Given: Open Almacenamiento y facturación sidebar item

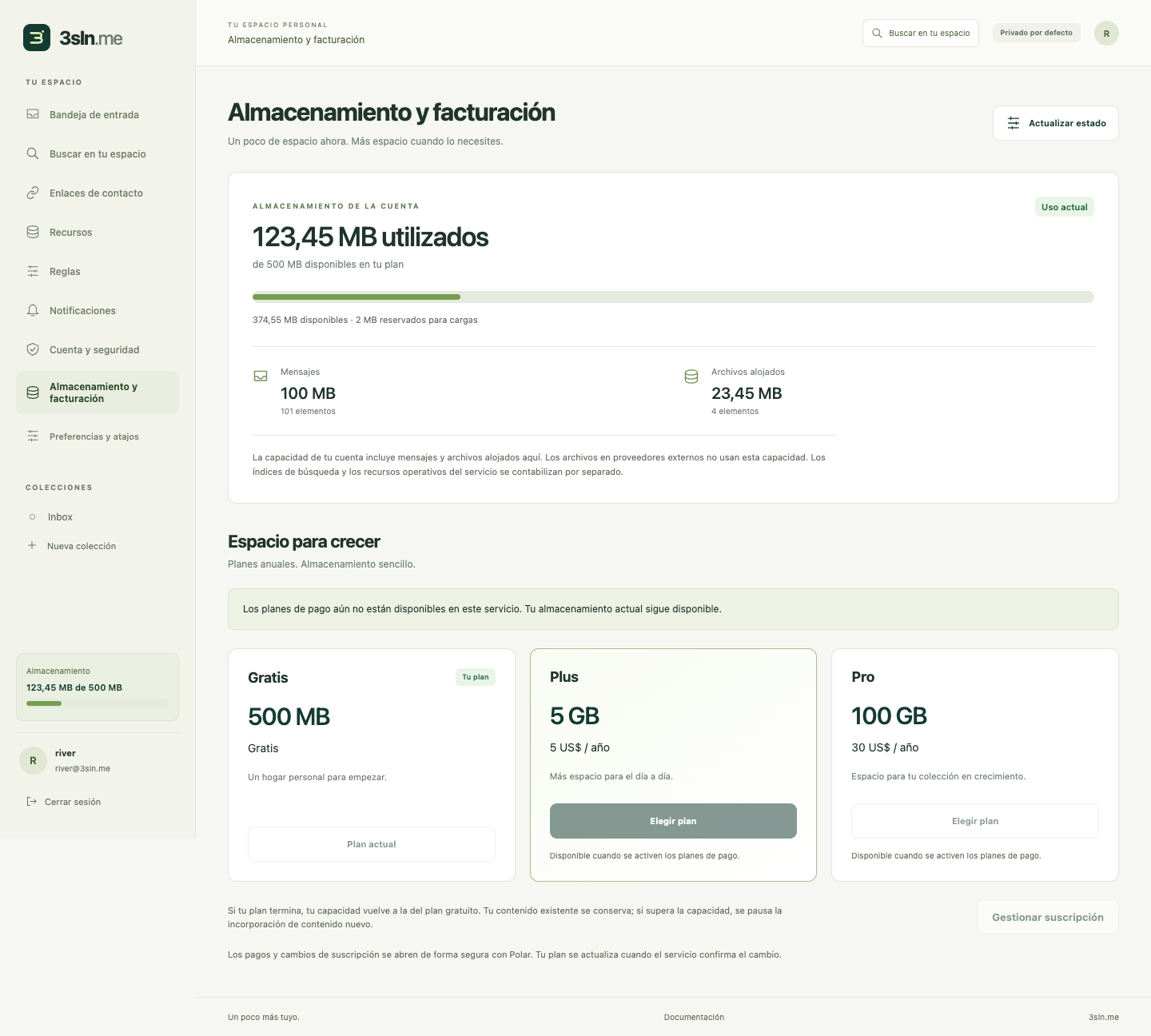Looking at the screenshot, I should point(98,392).
